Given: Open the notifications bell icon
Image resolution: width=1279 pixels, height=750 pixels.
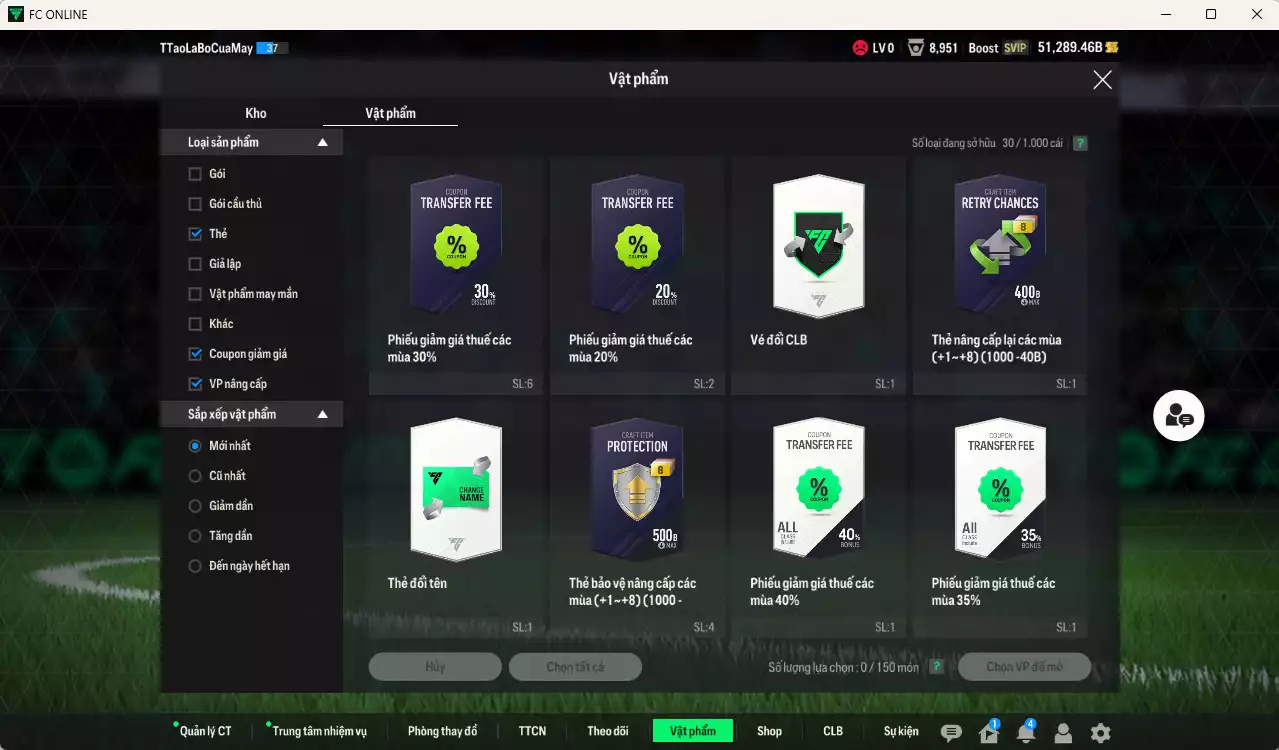Looking at the screenshot, I should click(x=1025, y=733).
